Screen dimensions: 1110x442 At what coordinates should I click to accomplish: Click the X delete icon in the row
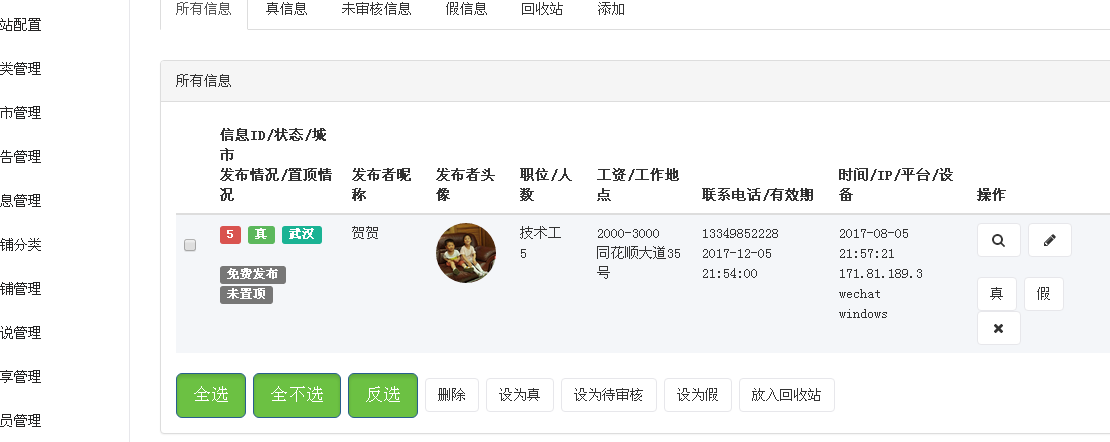[x=998, y=328]
